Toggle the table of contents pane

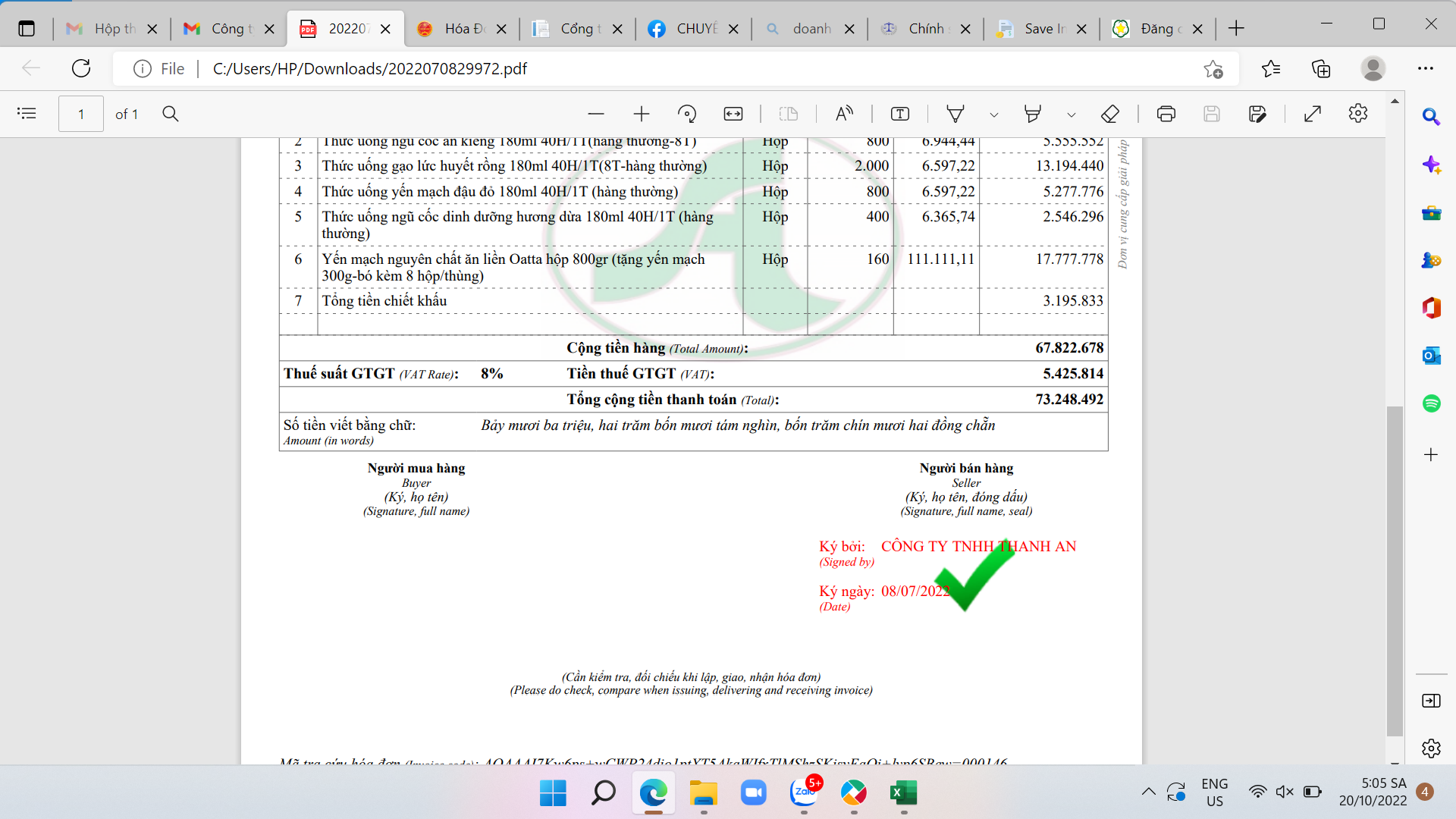[27, 114]
